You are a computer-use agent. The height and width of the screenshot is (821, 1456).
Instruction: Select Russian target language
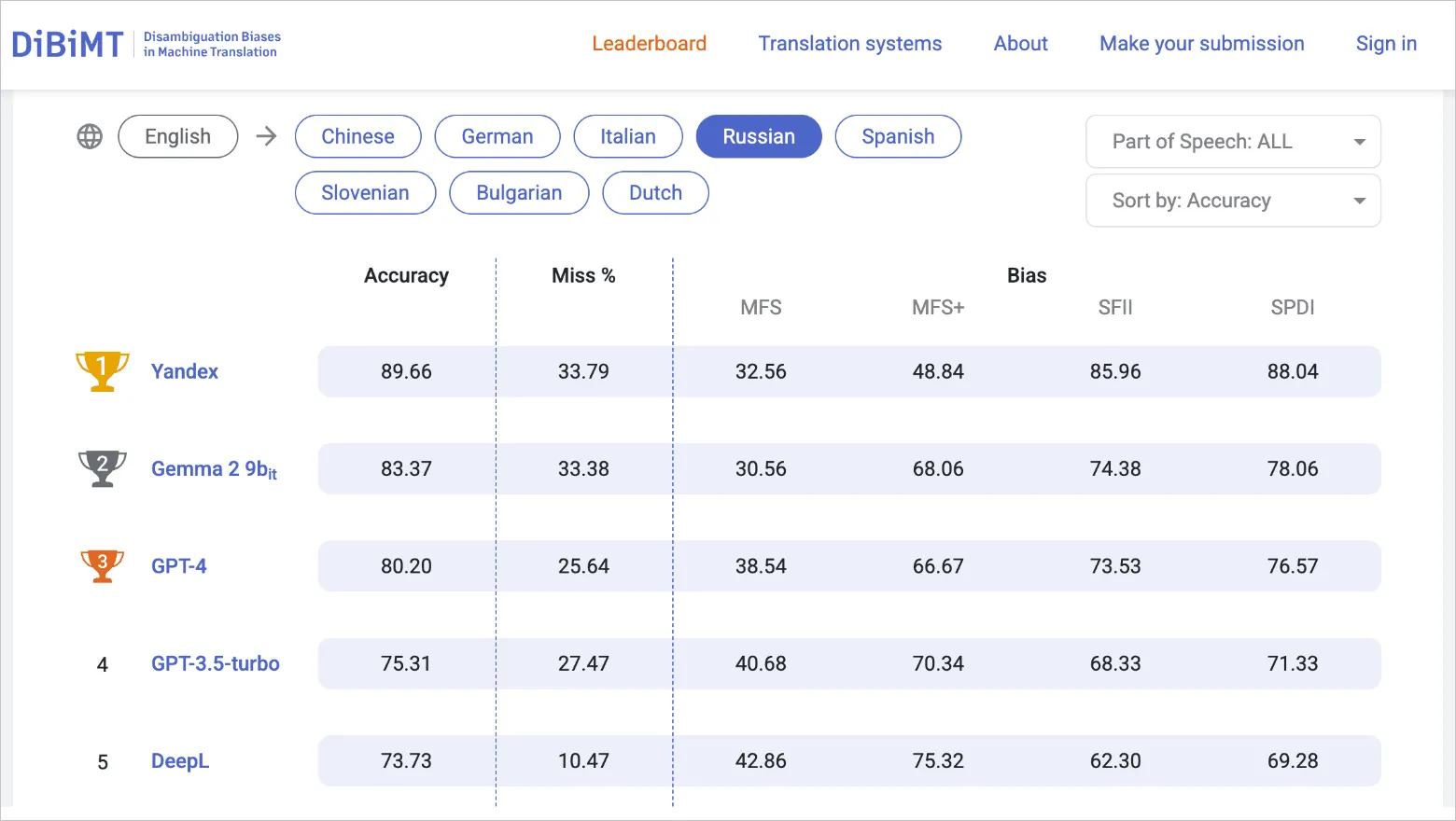759,136
